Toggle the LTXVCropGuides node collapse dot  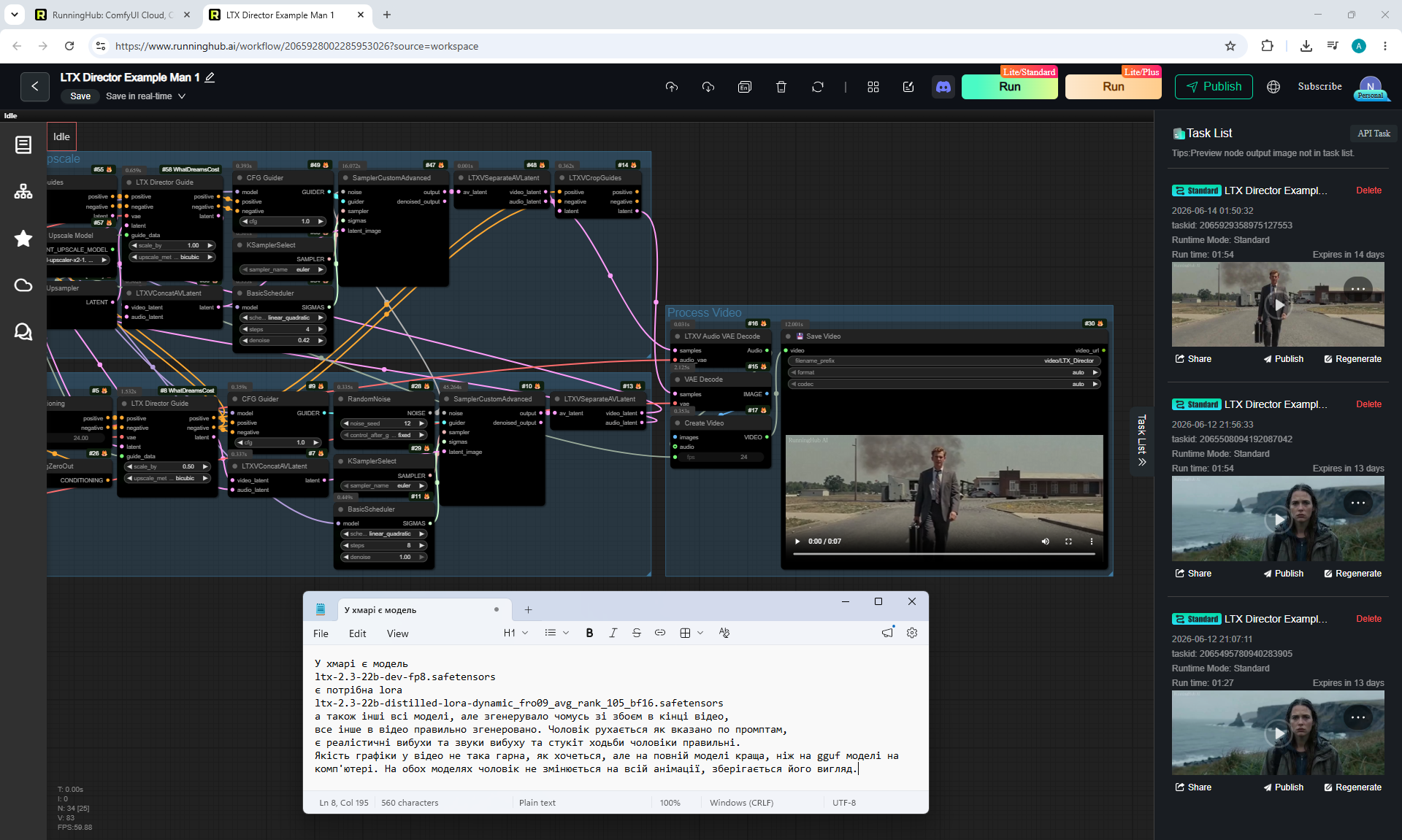[561, 178]
